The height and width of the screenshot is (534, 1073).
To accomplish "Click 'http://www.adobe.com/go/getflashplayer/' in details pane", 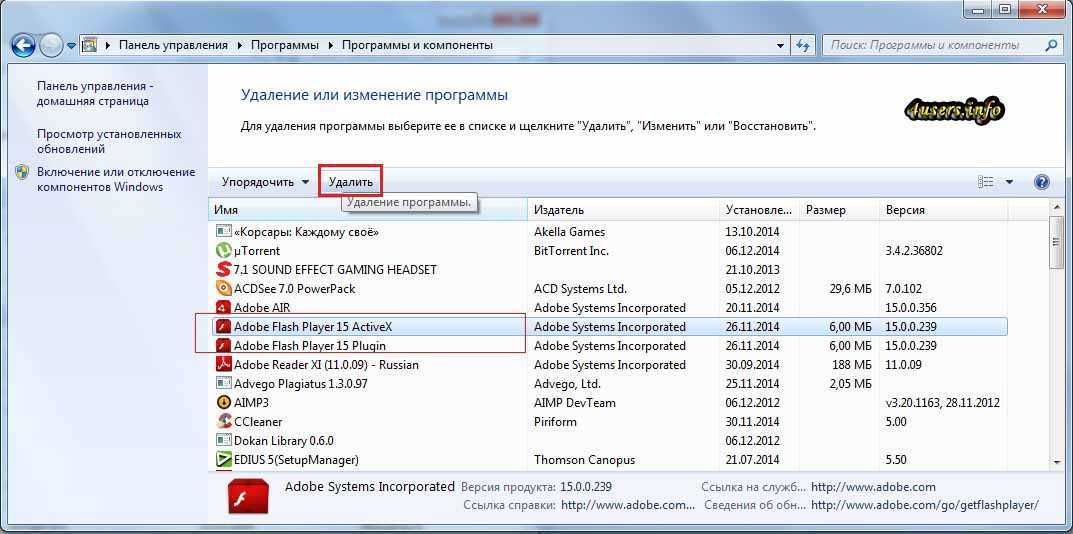I will (925, 505).
